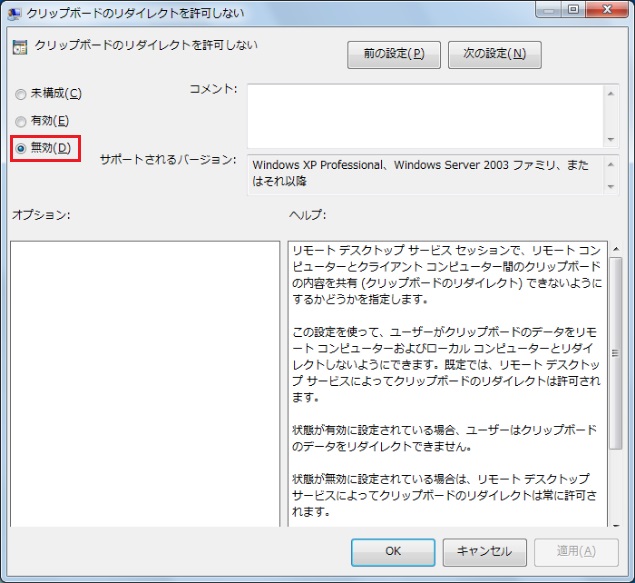Viewport: 635px width, 583px height.
Task: Click help pane scroll down arrow
Action: [x=616, y=525]
